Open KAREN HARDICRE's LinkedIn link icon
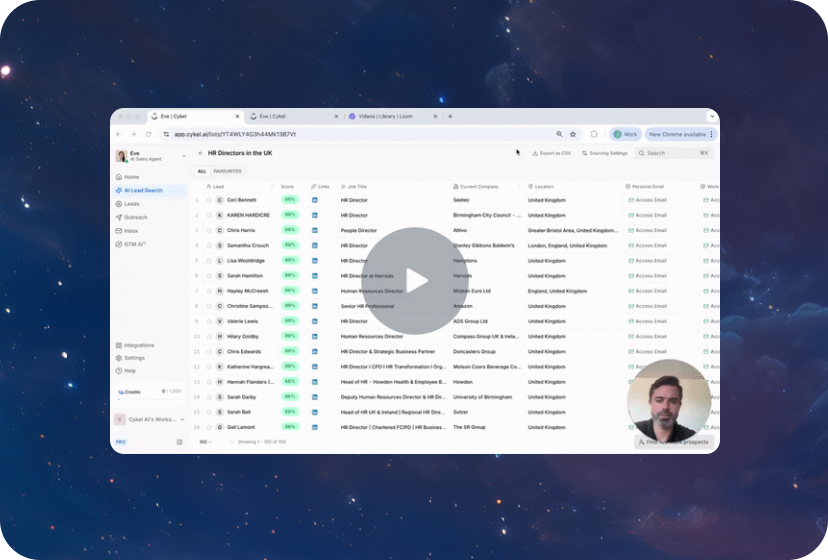The image size is (828, 560). [x=315, y=215]
